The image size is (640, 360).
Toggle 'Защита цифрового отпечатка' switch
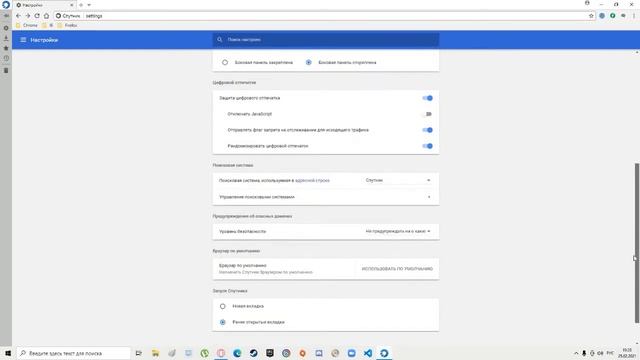click(x=427, y=98)
